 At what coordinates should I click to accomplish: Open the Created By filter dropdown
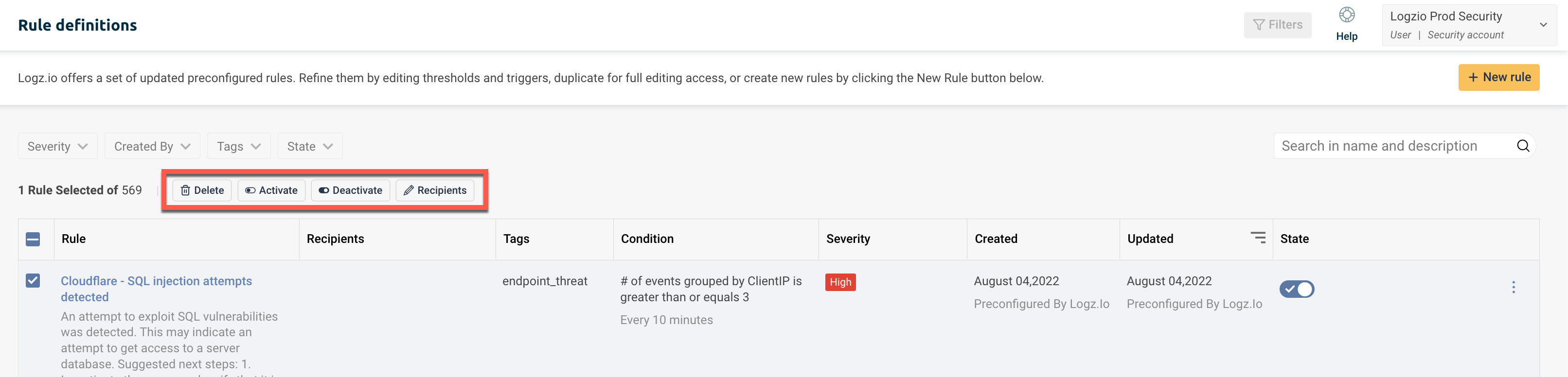(152, 147)
